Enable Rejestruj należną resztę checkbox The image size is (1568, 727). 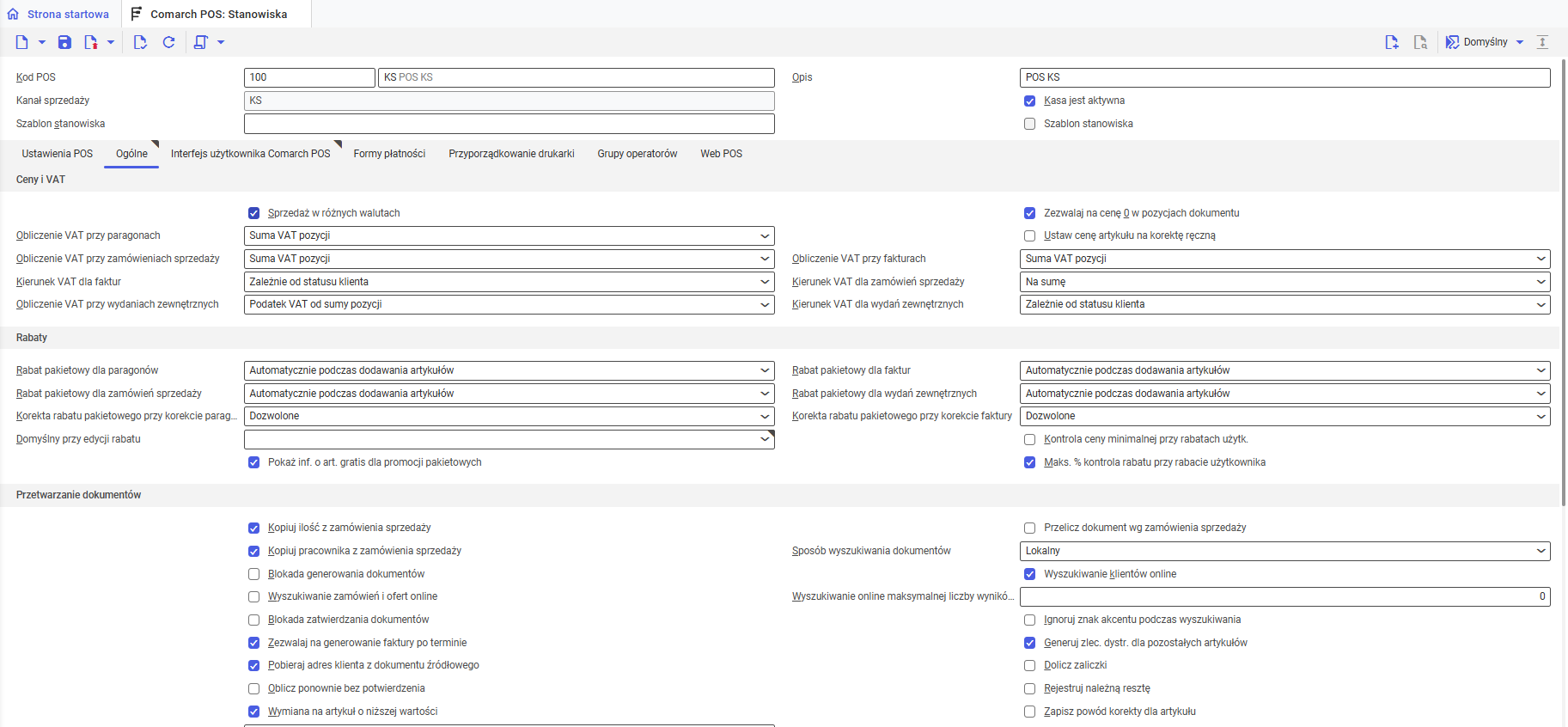[1029, 688]
